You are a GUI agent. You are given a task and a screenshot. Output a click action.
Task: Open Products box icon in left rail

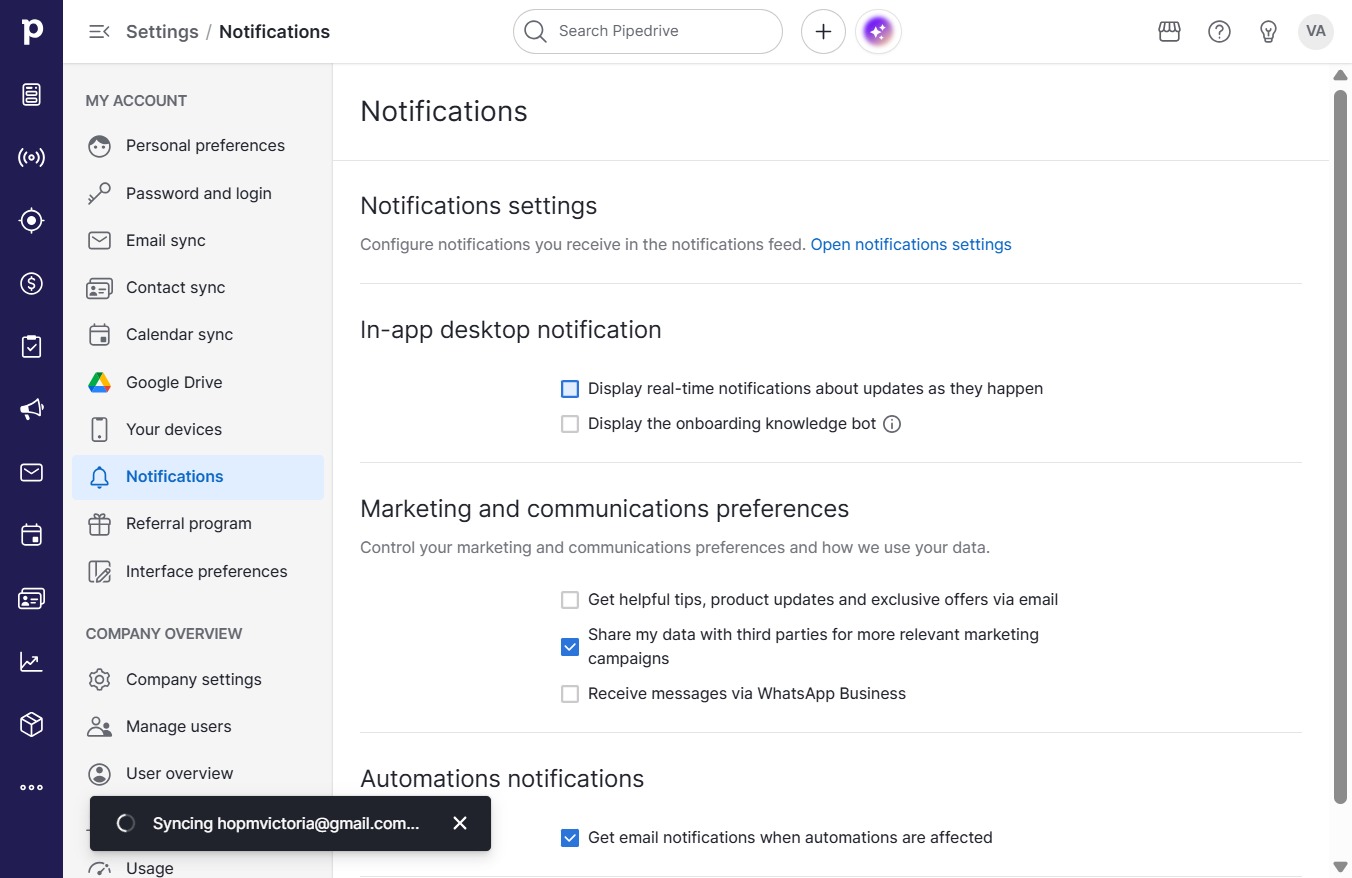click(x=32, y=724)
